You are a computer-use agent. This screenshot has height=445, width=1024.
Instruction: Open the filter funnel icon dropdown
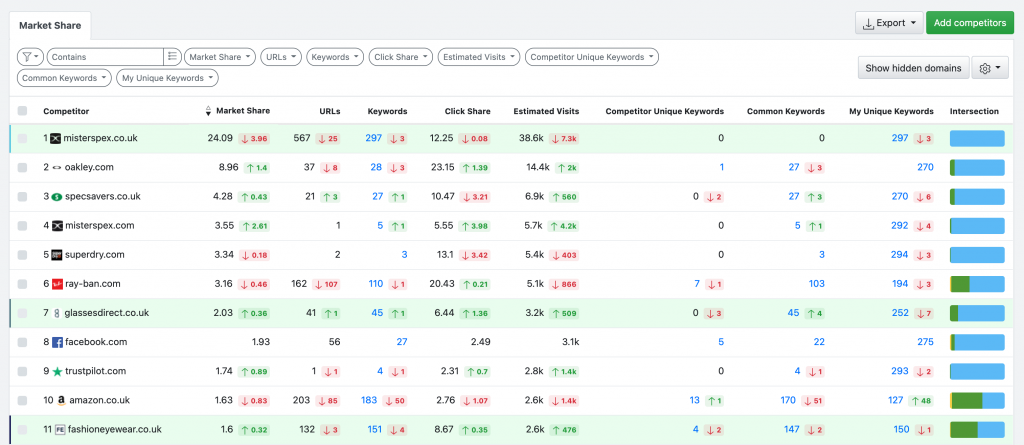tap(30, 57)
